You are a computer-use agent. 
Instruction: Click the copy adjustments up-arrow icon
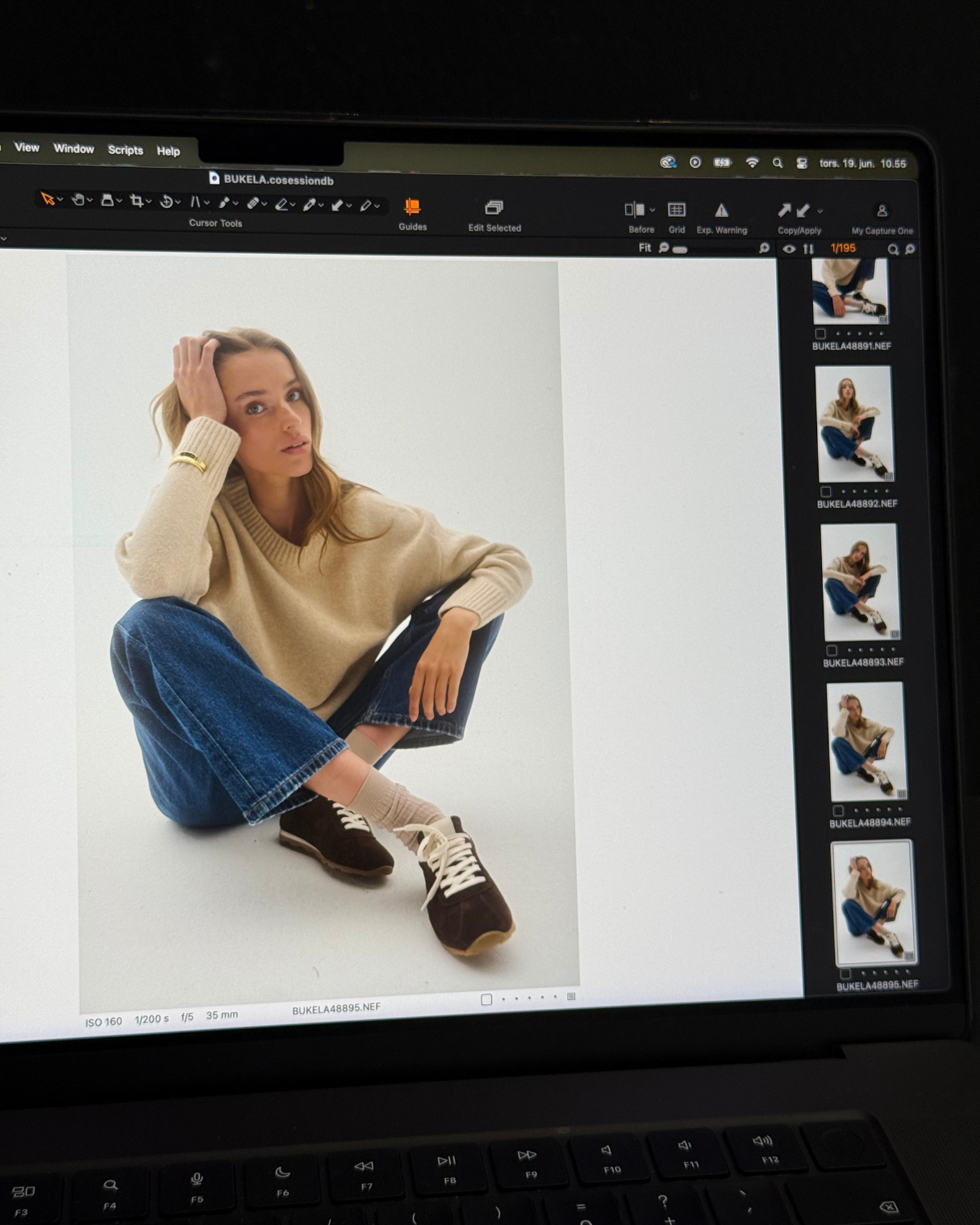pyautogui.click(x=784, y=210)
